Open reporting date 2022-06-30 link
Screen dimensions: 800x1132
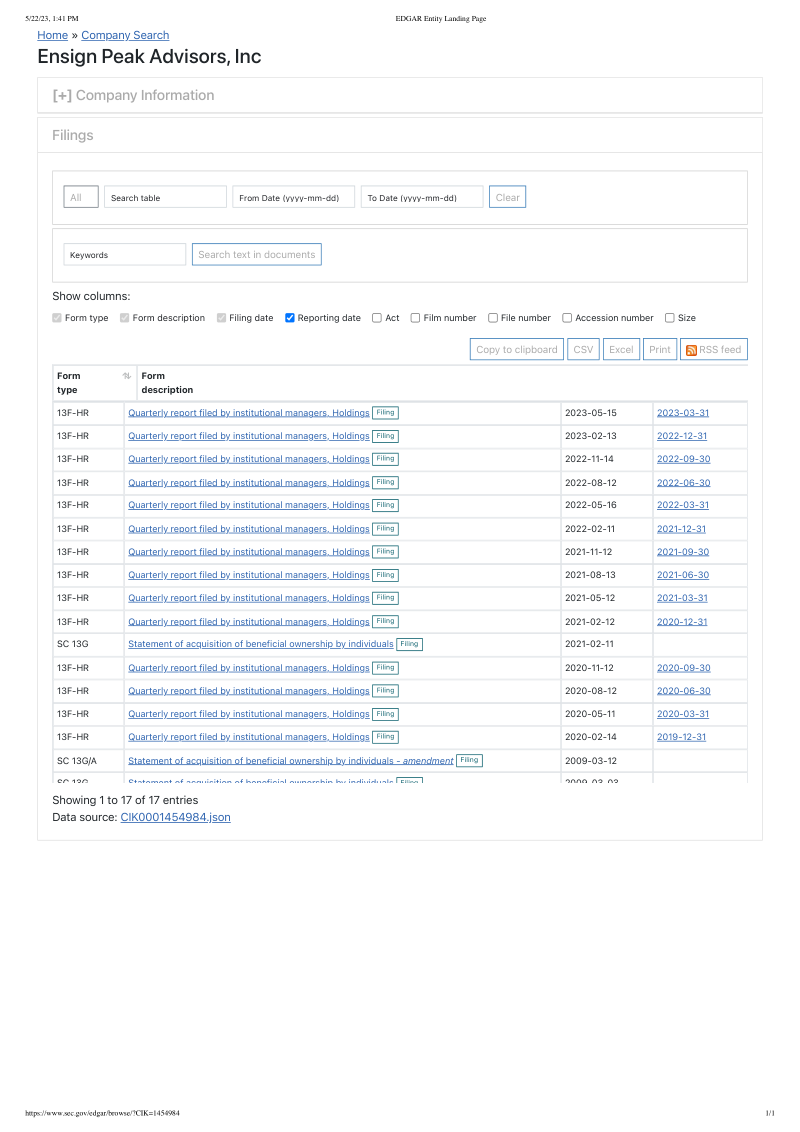pos(684,482)
